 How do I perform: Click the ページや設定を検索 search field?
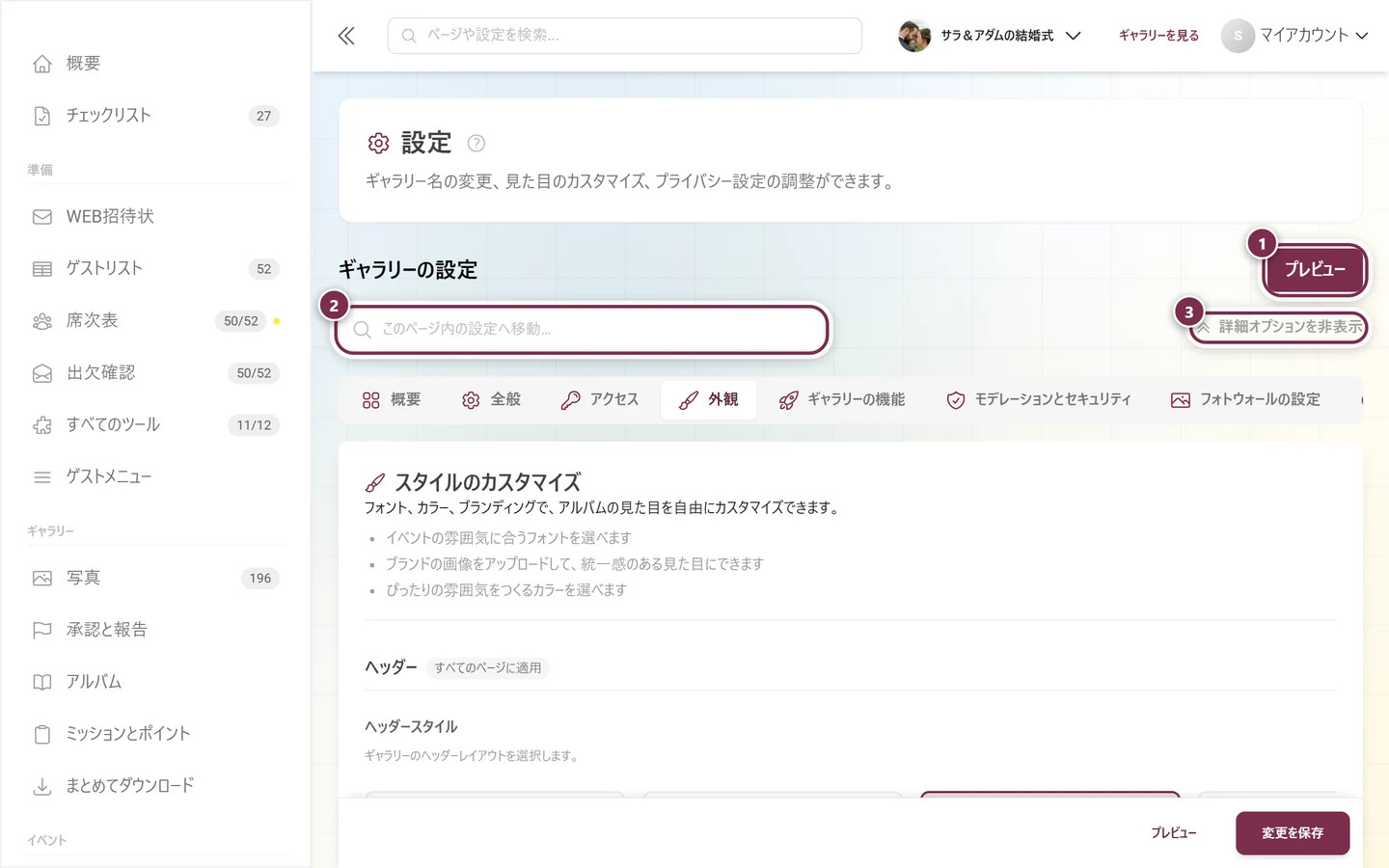625,36
